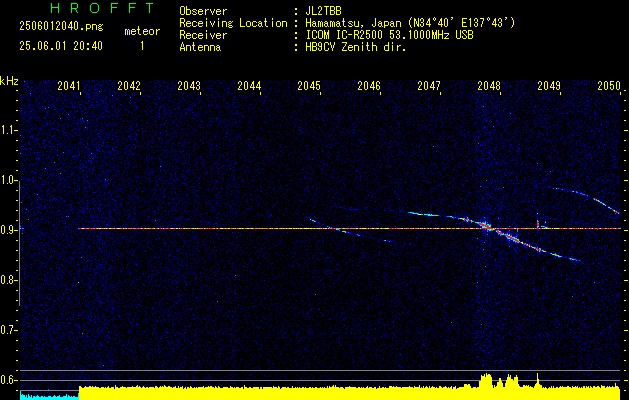Click the 0.9 kHz frequency label
The image size is (629, 400).
pos(8,230)
